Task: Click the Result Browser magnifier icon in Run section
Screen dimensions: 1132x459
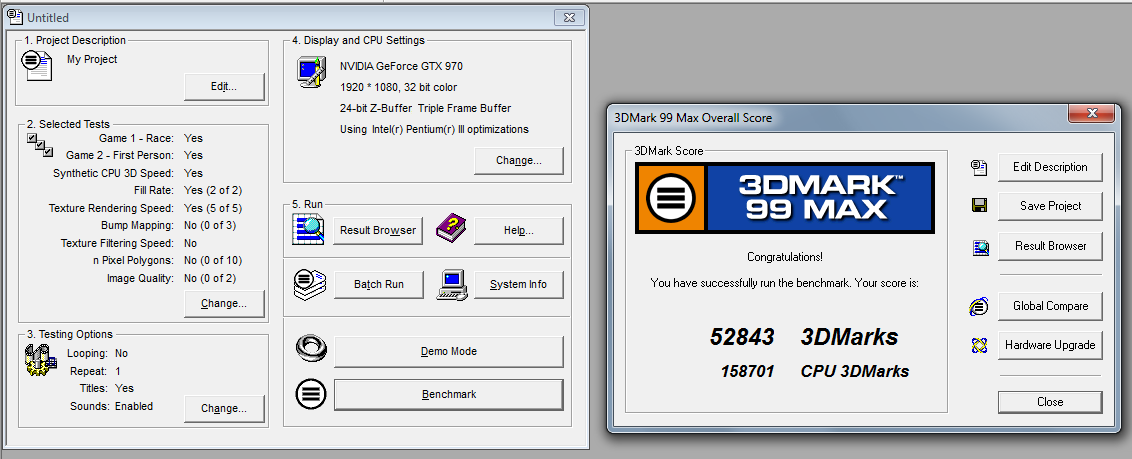Action: click(x=308, y=230)
